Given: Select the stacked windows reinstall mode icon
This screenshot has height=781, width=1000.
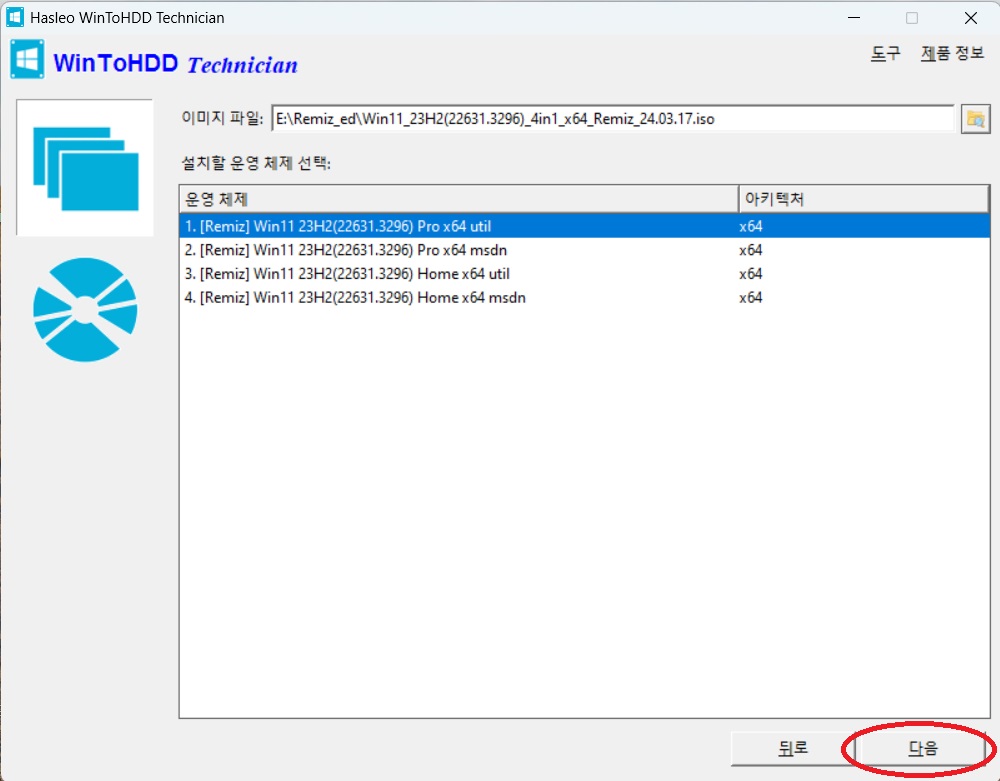Looking at the screenshot, I should tap(85, 168).
